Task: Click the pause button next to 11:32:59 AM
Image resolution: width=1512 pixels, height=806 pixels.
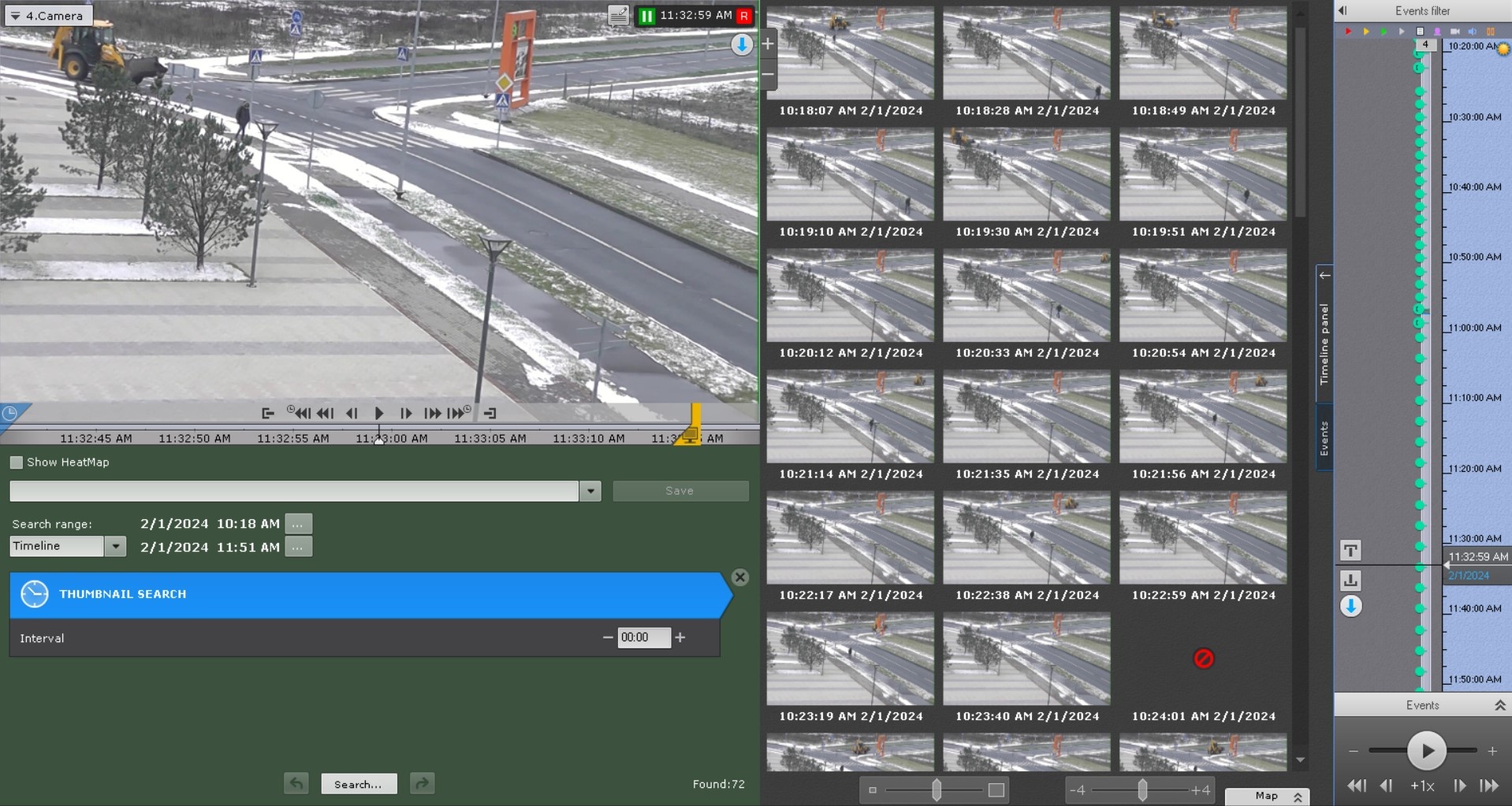Action: pos(646,16)
